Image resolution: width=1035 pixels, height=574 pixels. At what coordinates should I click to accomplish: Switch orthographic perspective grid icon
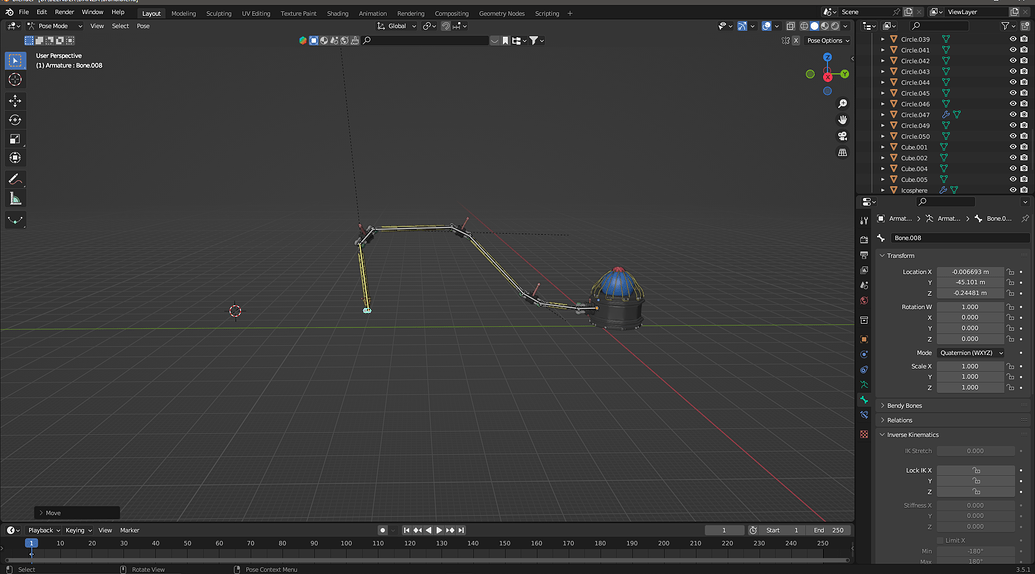point(842,152)
